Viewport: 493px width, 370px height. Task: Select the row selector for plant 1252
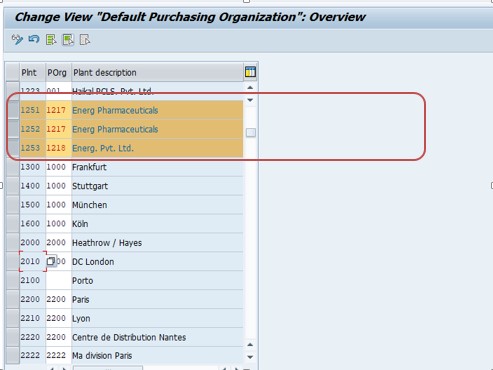pos(13,129)
